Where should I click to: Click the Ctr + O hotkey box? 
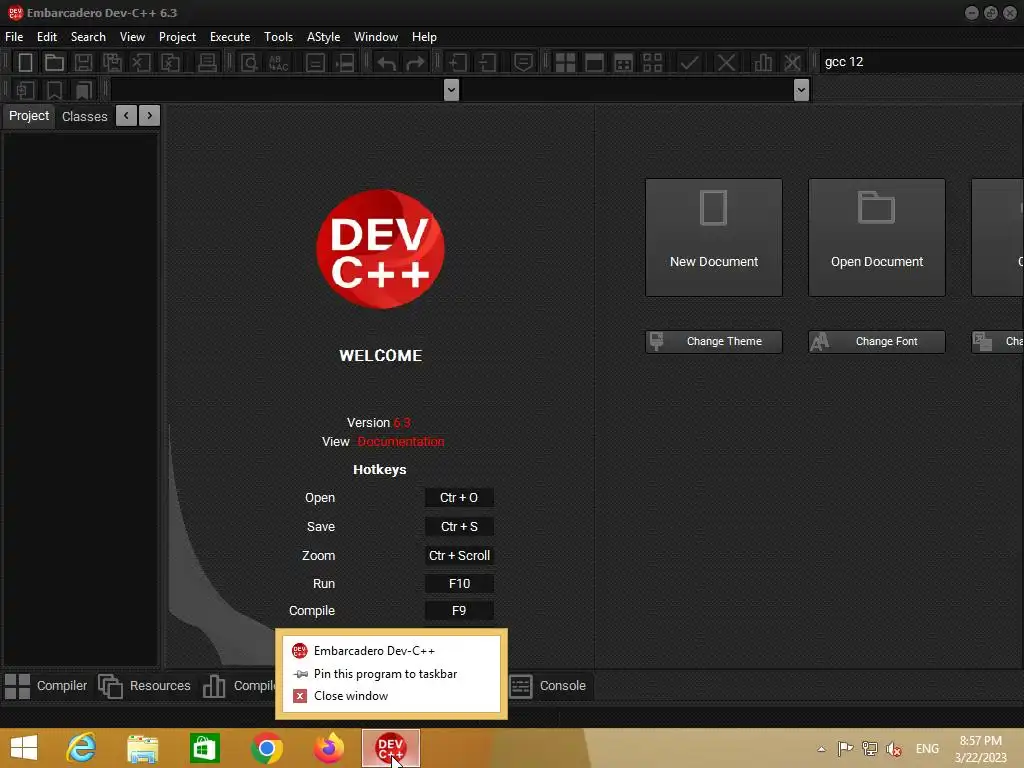click(459, 498)
